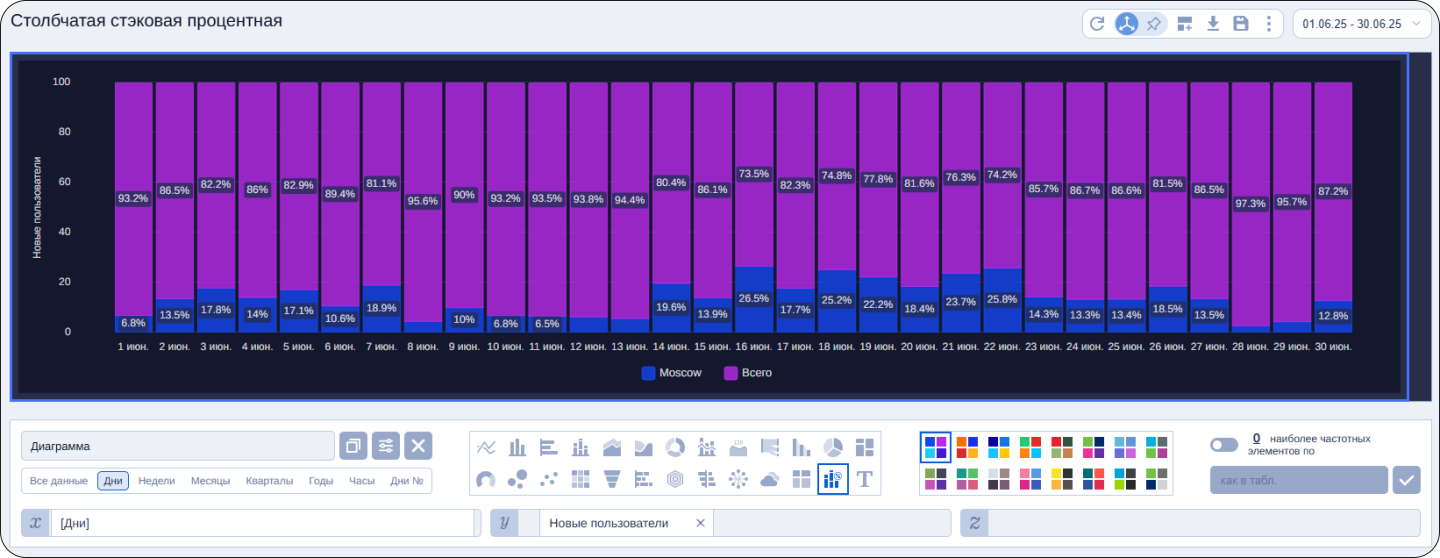Download the chart using the download icon

(x=1212, y=24)
